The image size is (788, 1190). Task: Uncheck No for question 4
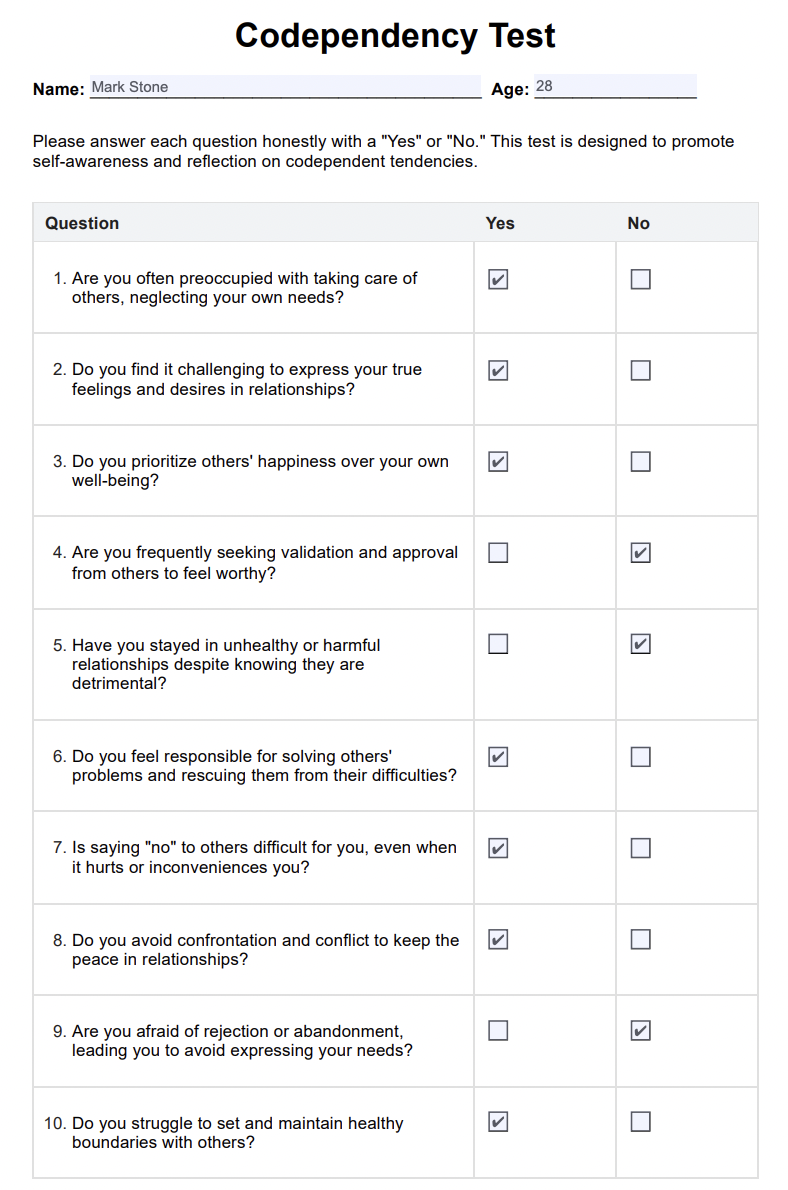pos(641,553)
